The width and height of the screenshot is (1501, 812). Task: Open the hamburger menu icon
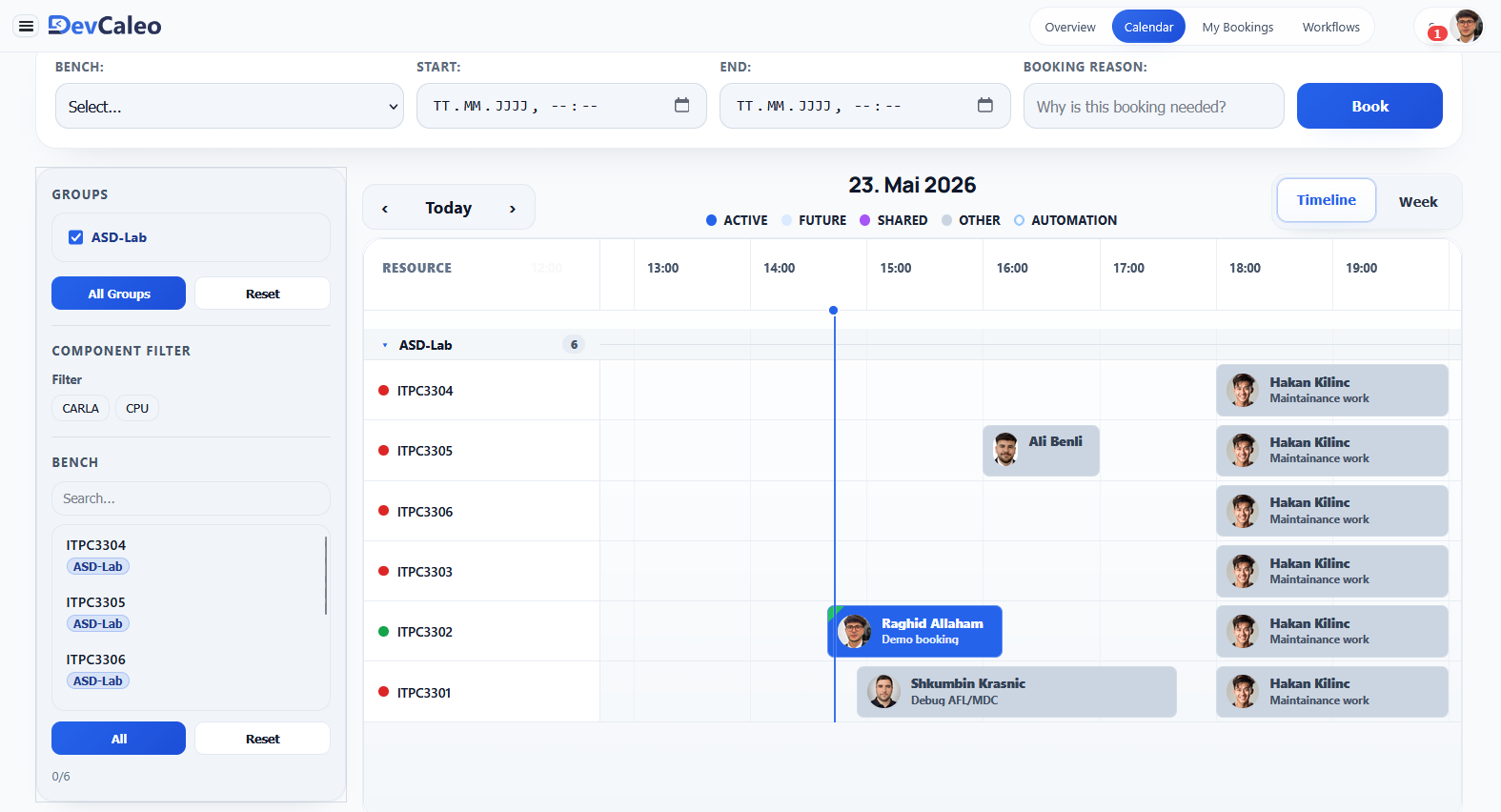27,26
